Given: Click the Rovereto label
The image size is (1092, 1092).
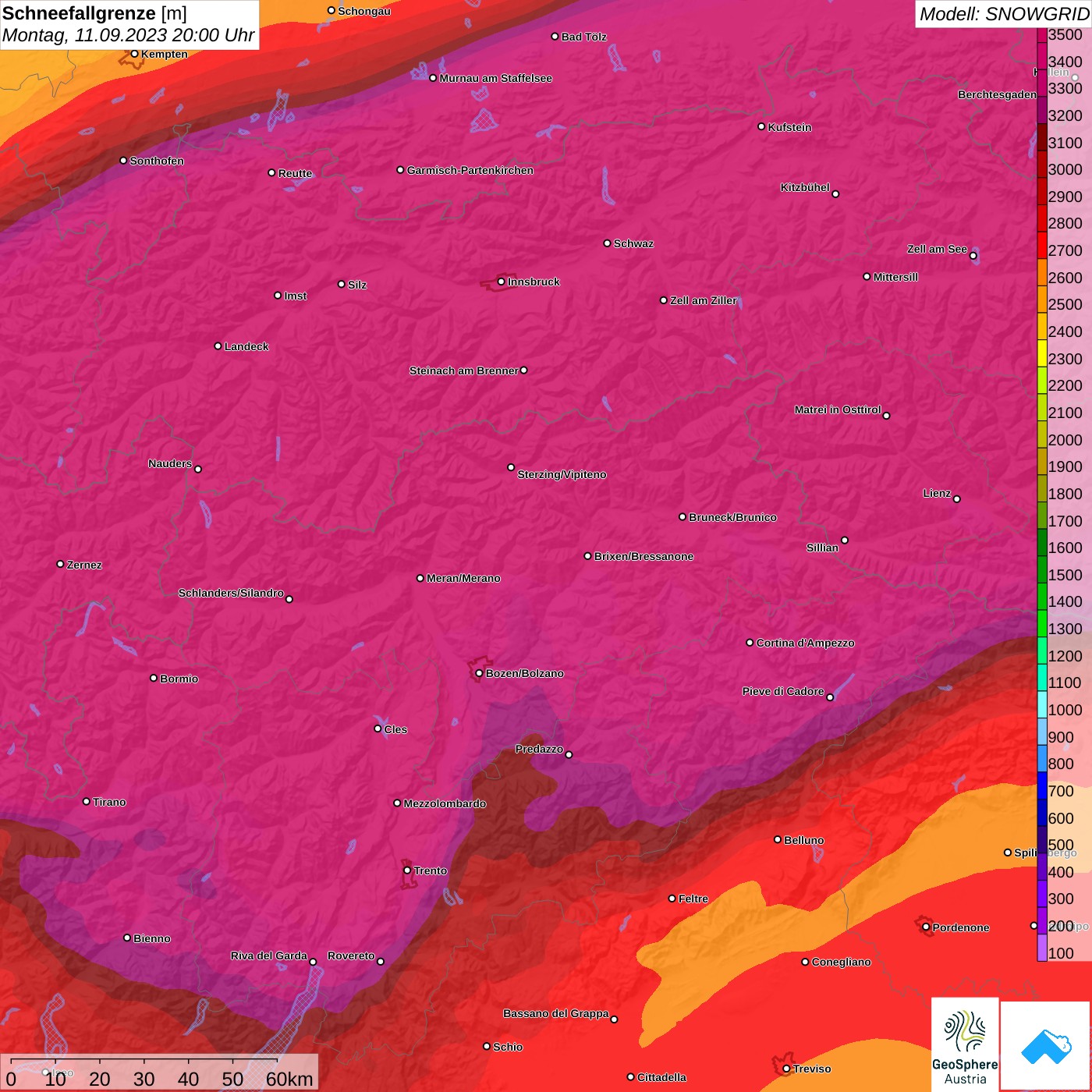Looking at the screenshot, I should click(351, 955).
